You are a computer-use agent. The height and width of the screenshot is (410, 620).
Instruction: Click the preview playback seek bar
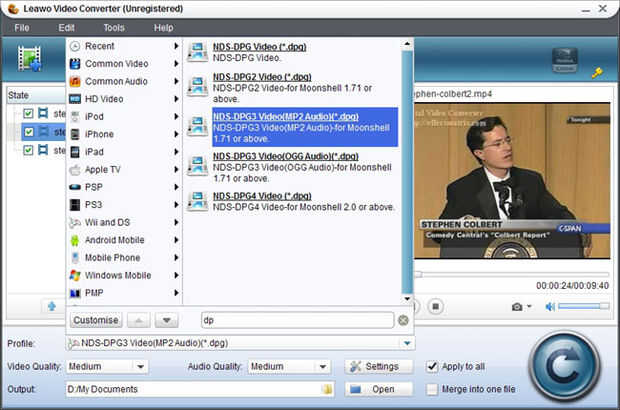click(511, 274)
